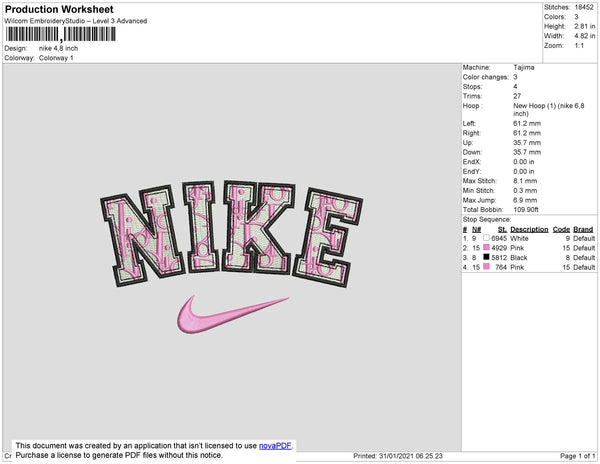Click the Zoom value '1:1'

click(579, 46)
